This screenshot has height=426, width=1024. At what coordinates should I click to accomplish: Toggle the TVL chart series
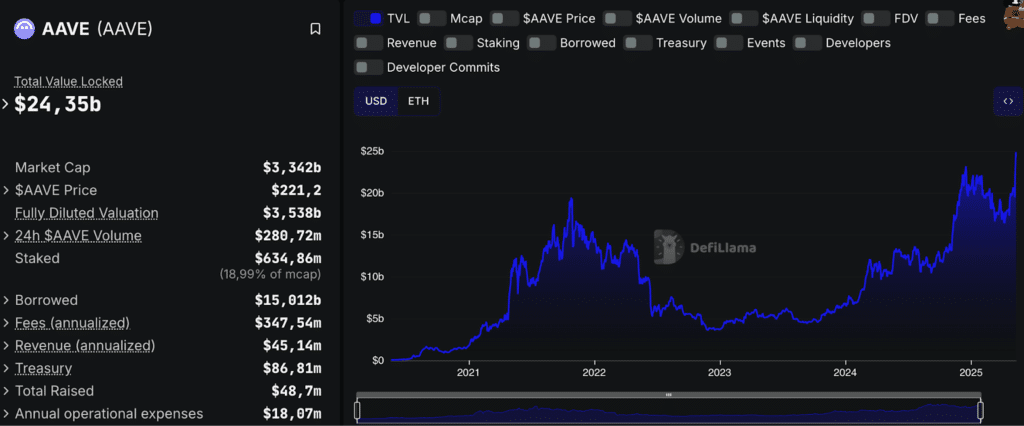pos(367,18)
